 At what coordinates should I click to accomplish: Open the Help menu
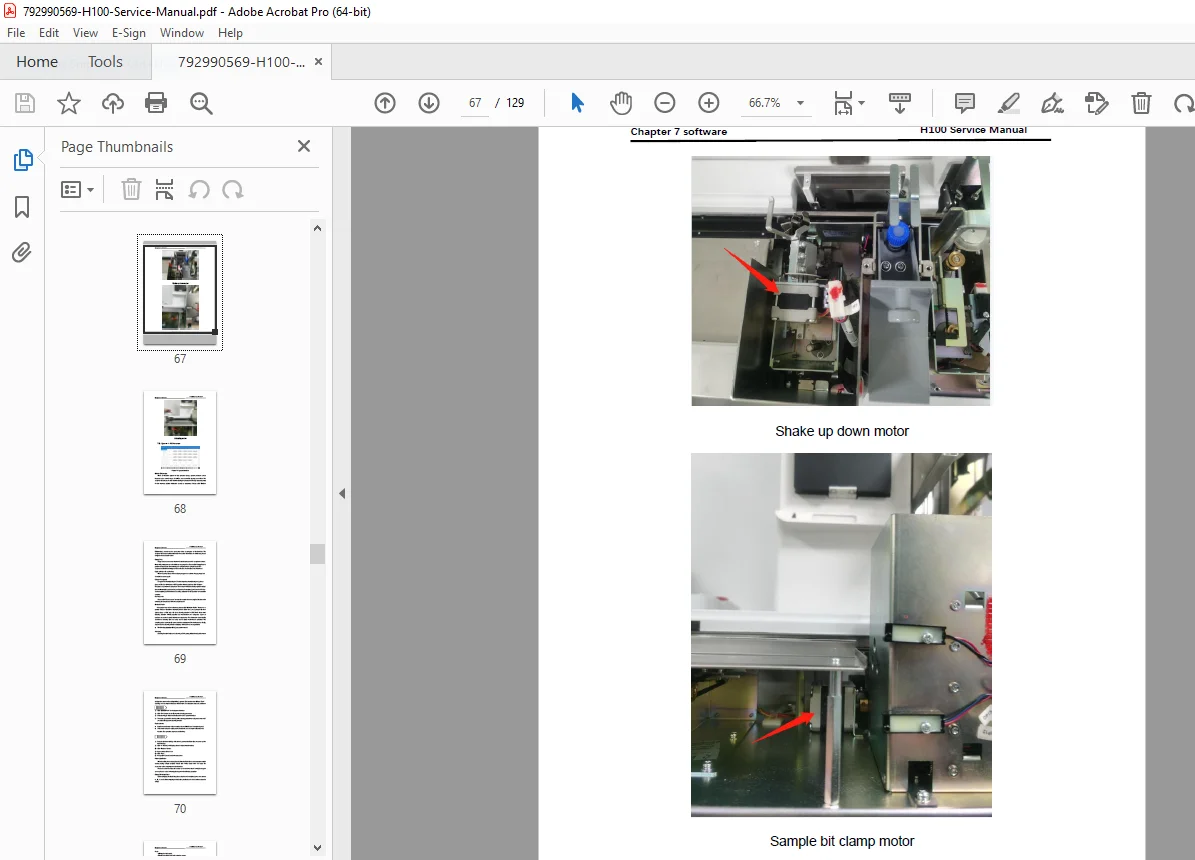tap(230, 33)
